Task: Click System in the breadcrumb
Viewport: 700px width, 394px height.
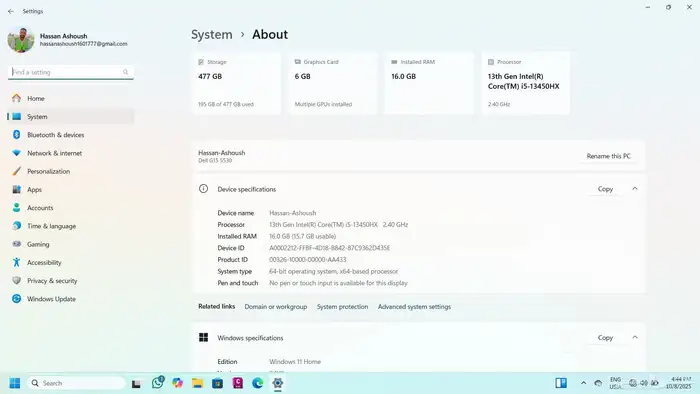Action: (212, 34)
